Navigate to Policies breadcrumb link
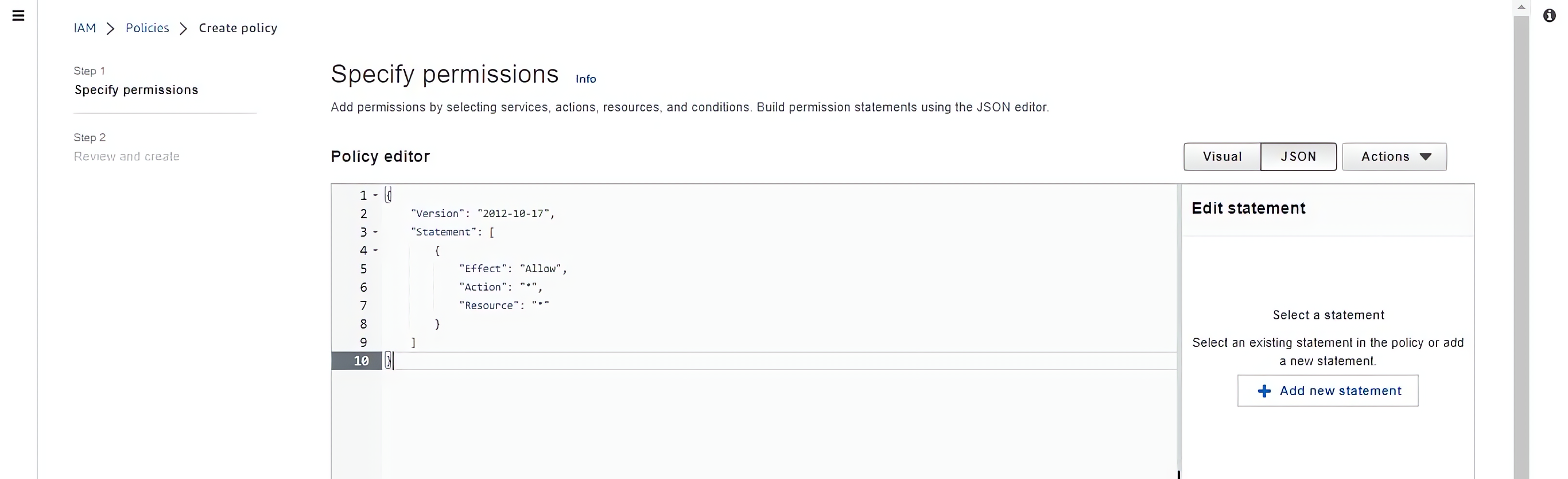 coord(148,28)
